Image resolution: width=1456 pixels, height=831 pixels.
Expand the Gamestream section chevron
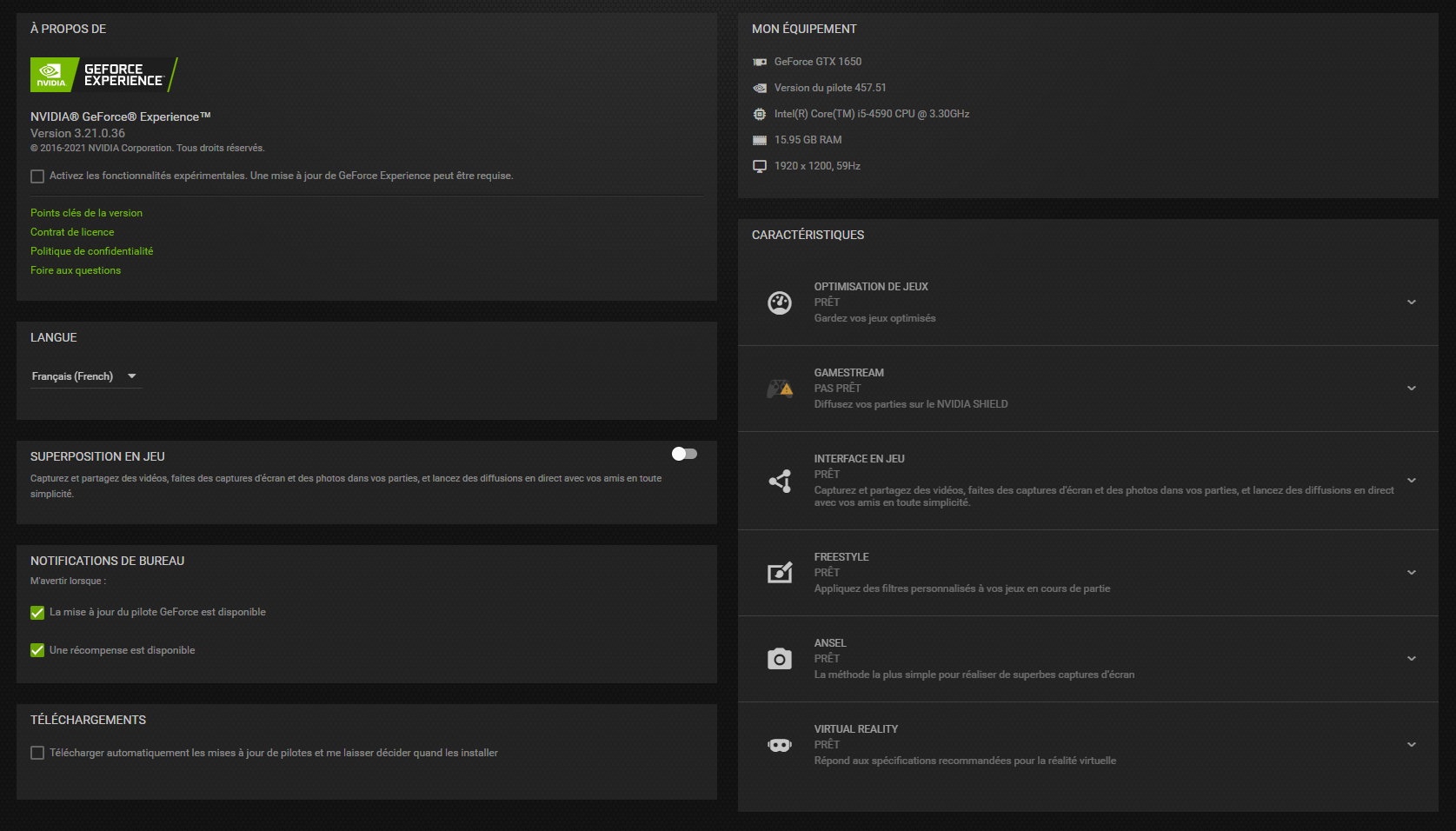click(1412, 389)
